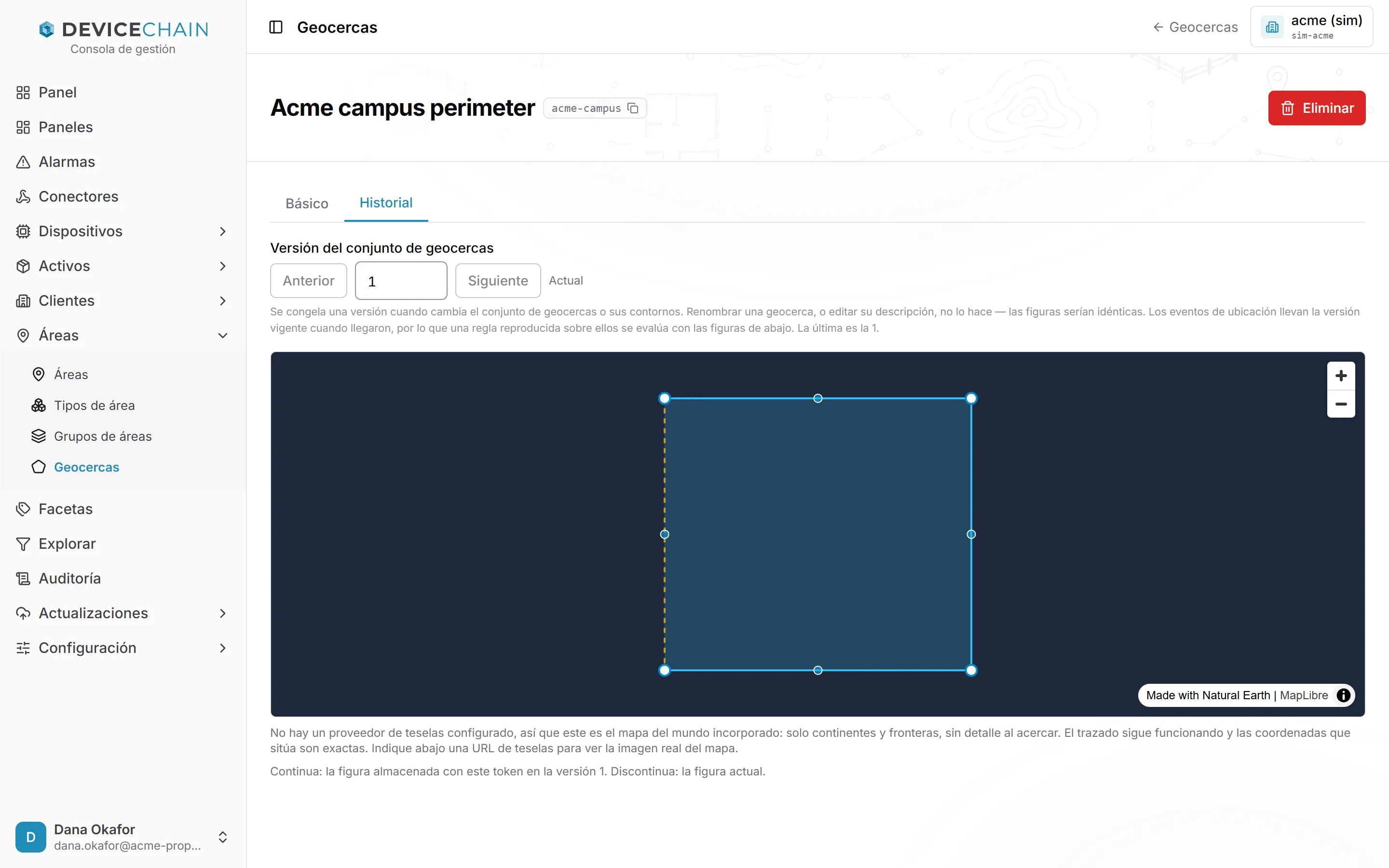Viewport: 1389px width, 868px height.
Task: Switch to the Básico tab
Action: pos(307,203)
